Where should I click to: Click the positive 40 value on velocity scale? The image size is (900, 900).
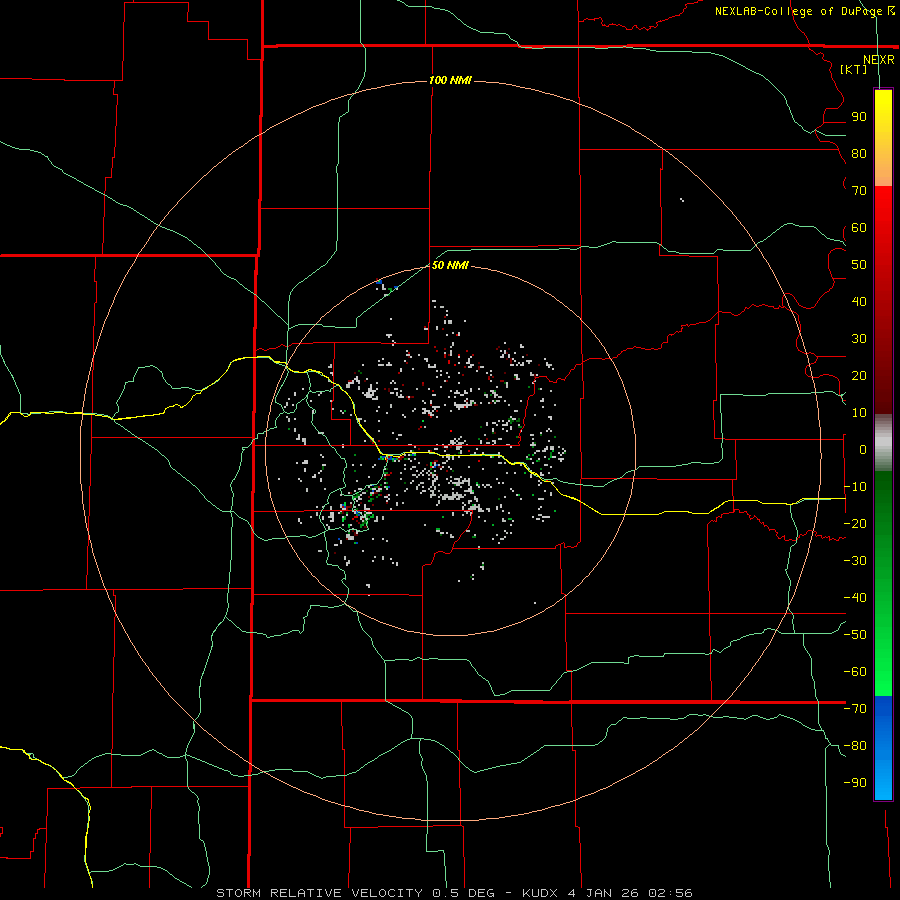pos(859,301)
